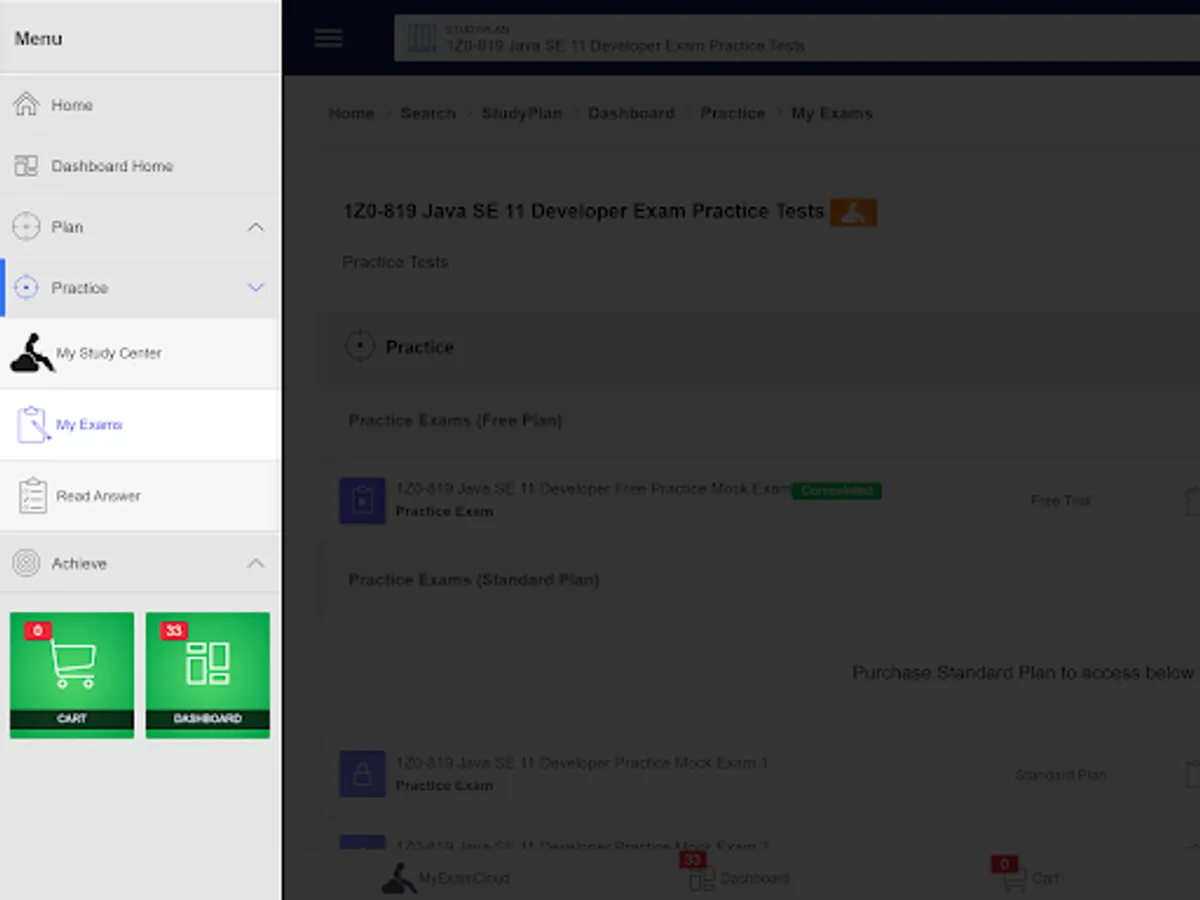Open Read Answer menu item
Image resolution: width=1200 pixels, height=900 pixels.
point(140,495)
